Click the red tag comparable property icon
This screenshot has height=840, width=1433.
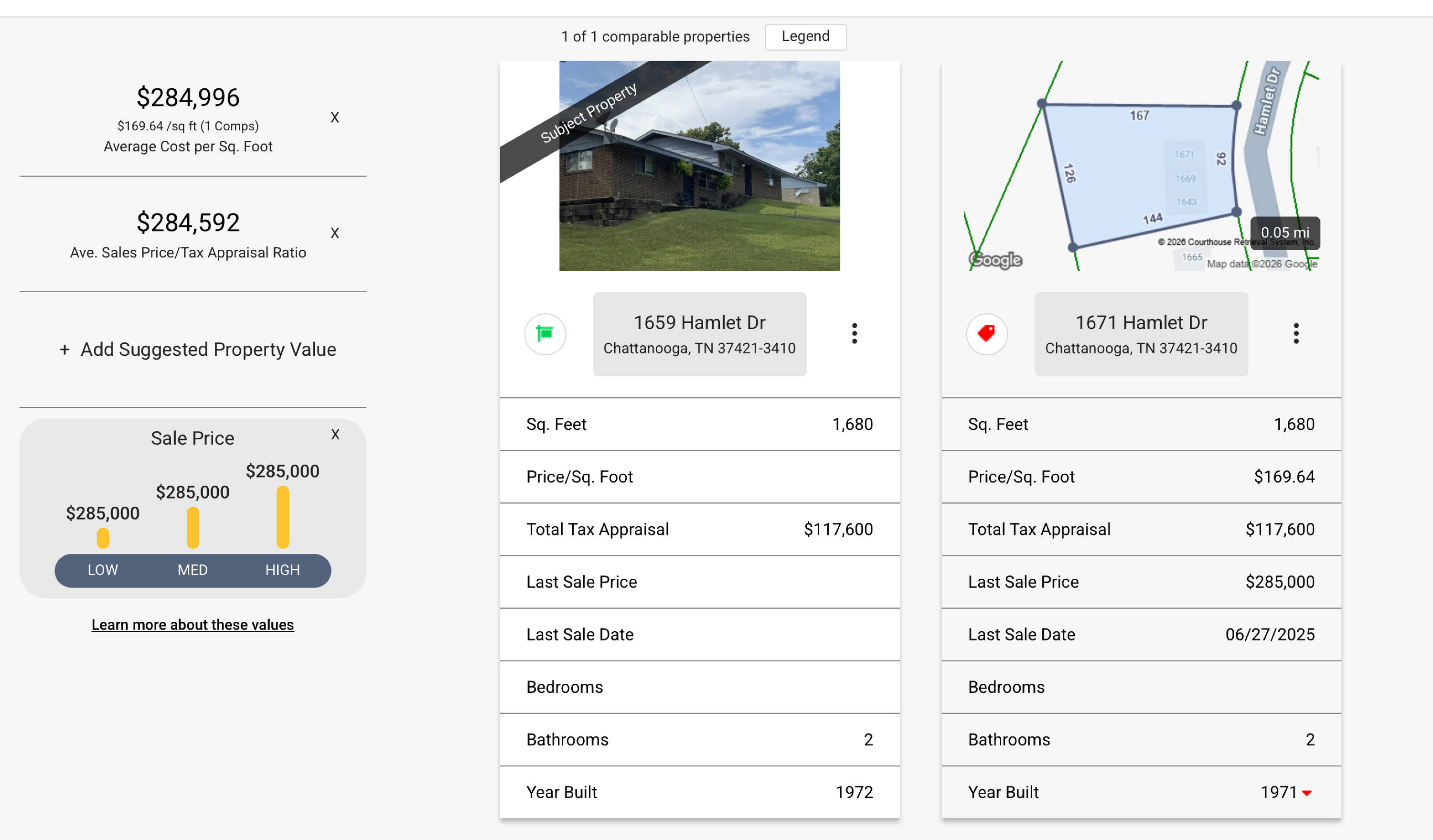tap(986, 334)
